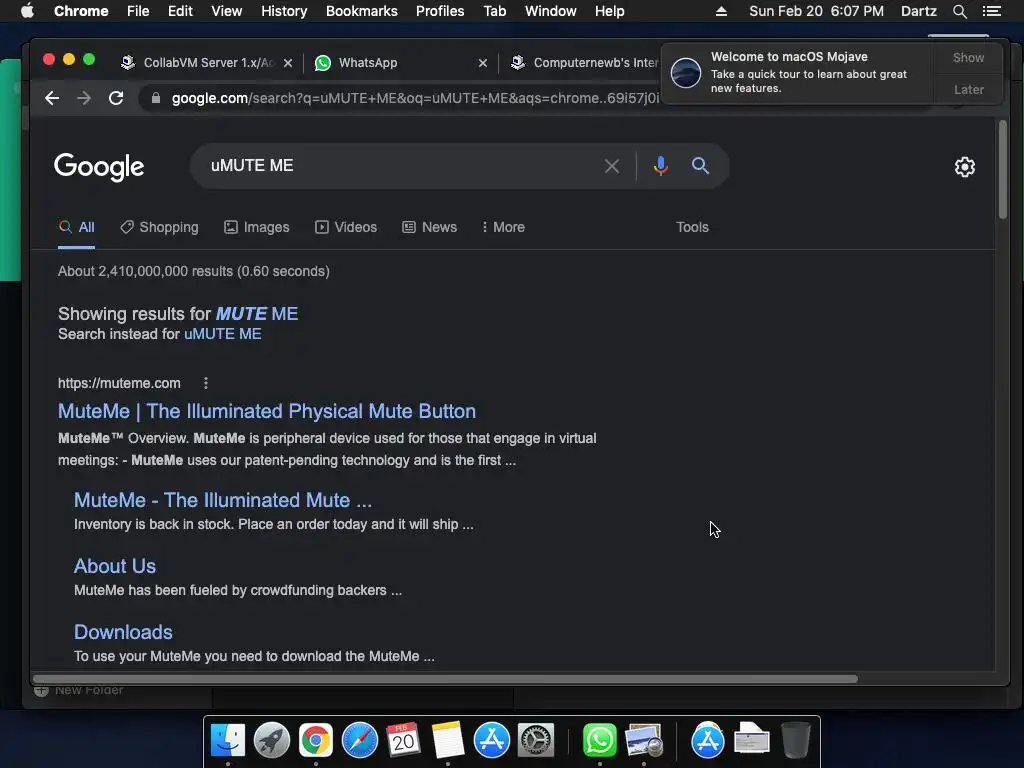
Task: Click Show on the Mojave notification
Action: [968, 57]
